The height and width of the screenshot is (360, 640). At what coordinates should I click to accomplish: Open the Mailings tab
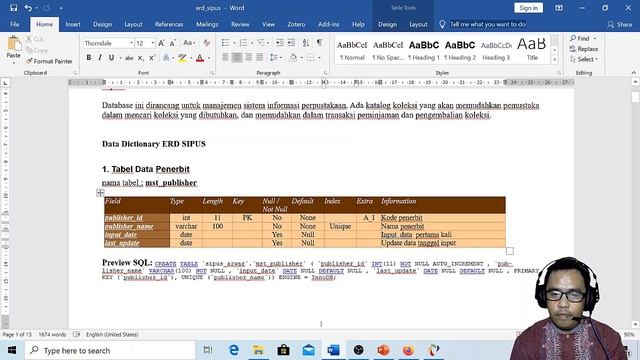tap(207, 24)
